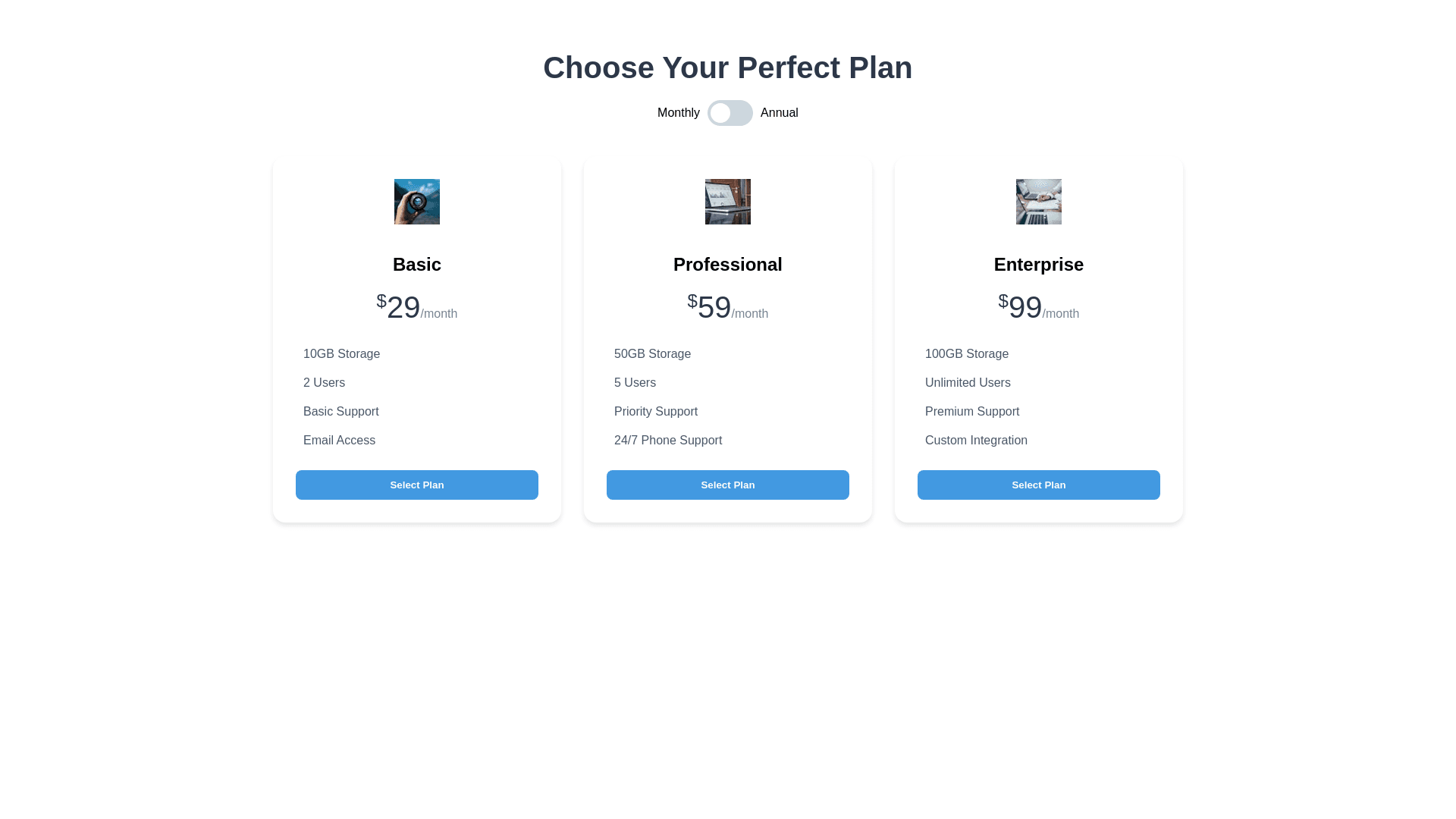Click the Unlimited Users feature
The width and height of the screenshot is (1456, 819).
click(968, 383)
